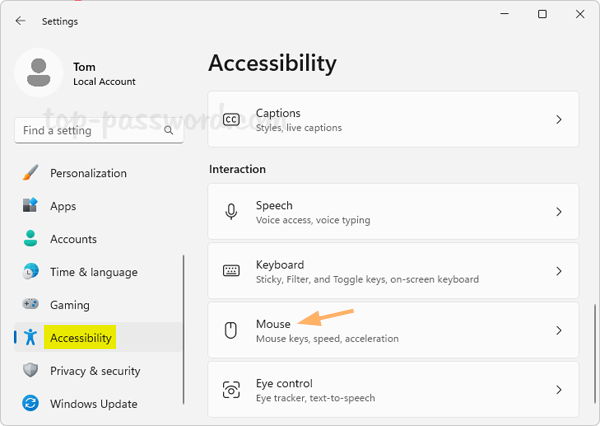Click the Gaming controller icon
Screen dimensions: 600x426
[31, 305]
